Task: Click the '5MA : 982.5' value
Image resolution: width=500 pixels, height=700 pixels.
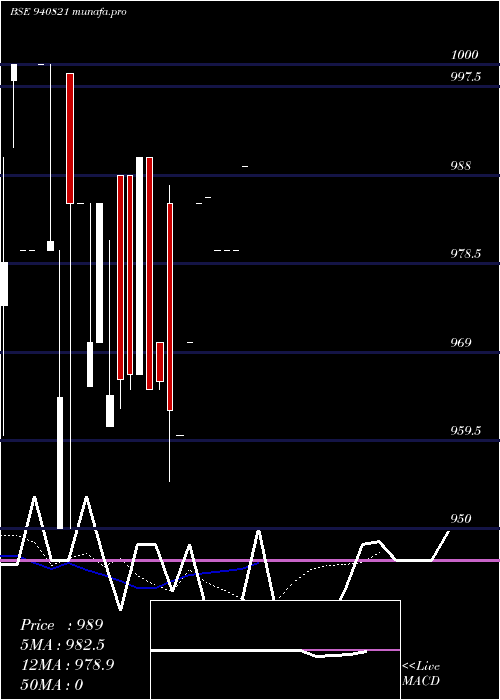Action: (x=64, y=645)
